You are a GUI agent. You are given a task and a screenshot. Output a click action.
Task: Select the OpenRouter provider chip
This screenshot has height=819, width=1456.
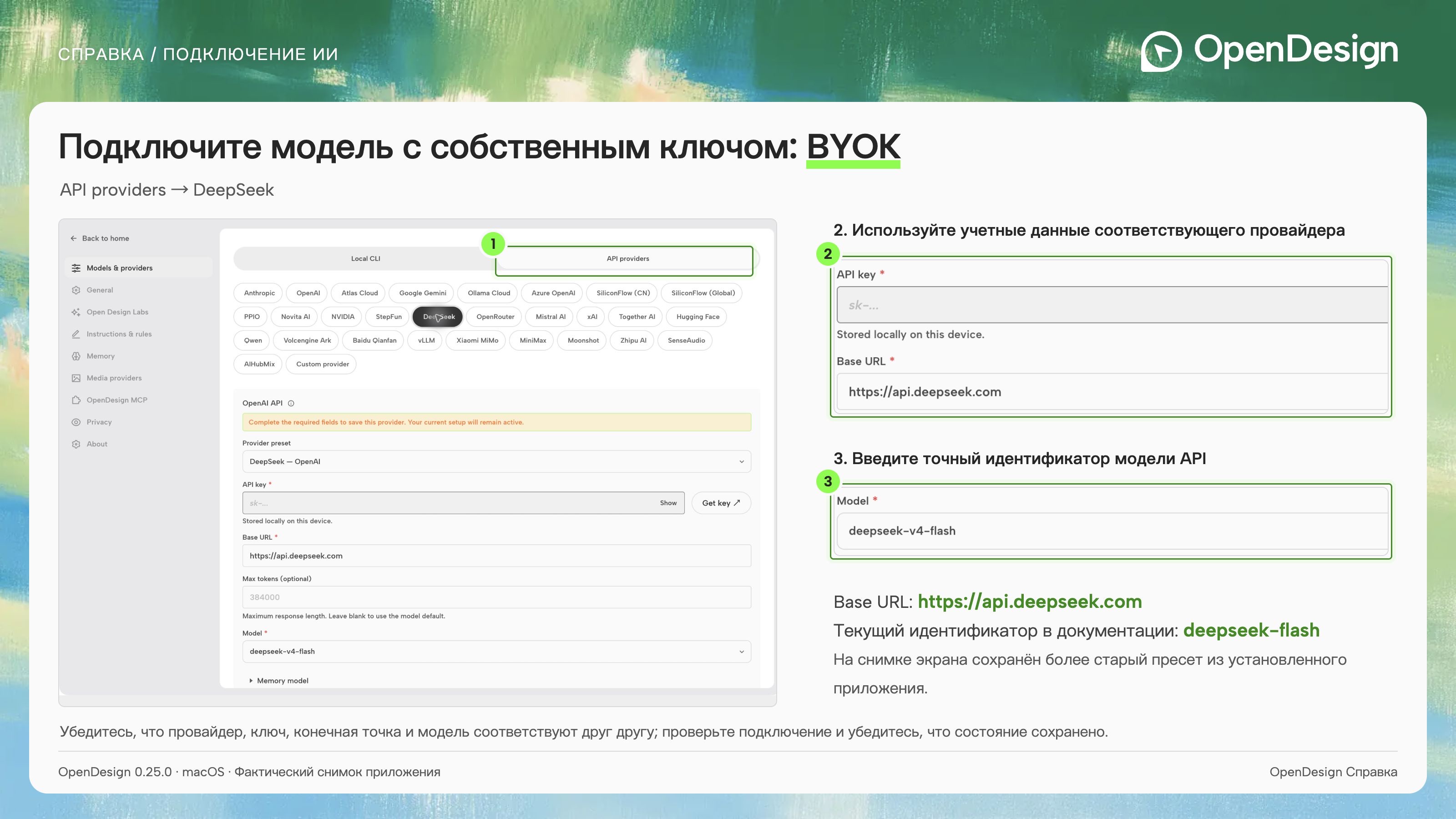(495, 317)
